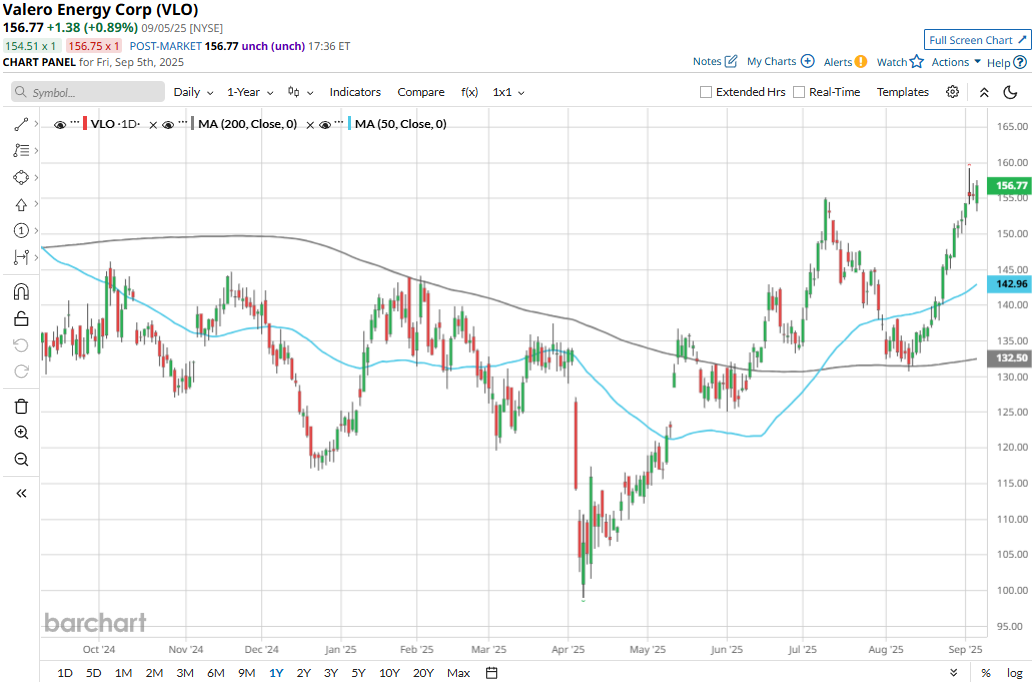Enable the Extended Hrs checkbox
1033x682 pixels.
point(706,92)
